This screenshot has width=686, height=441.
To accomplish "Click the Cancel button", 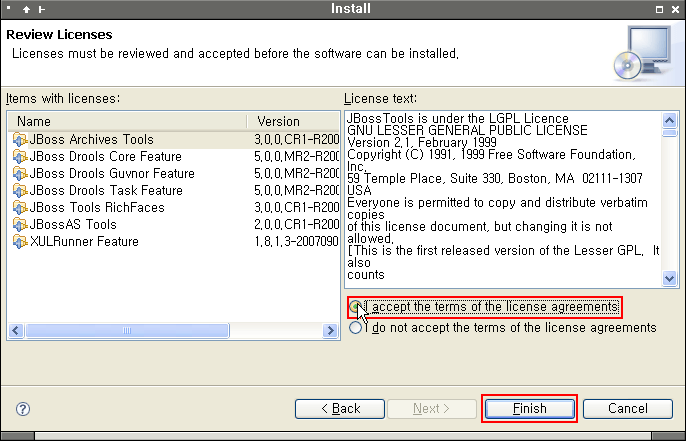I will (x=628, y=409).
